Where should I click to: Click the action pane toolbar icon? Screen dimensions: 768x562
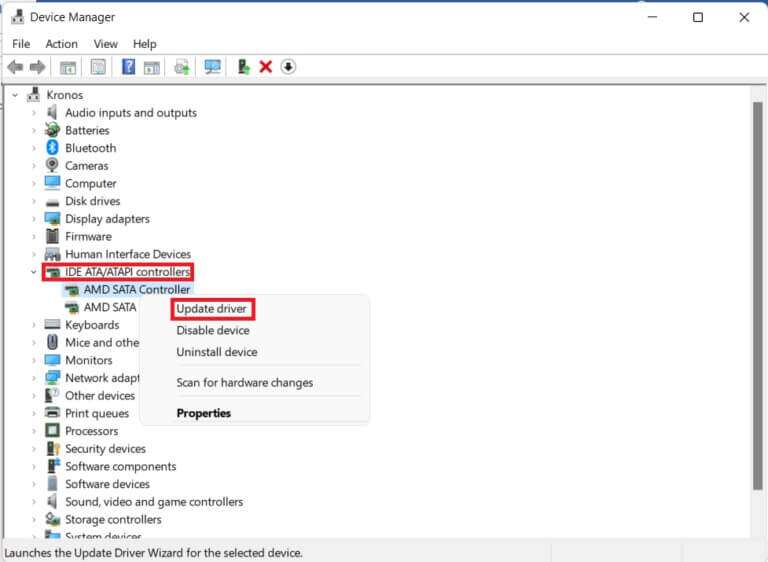[152, 67]
